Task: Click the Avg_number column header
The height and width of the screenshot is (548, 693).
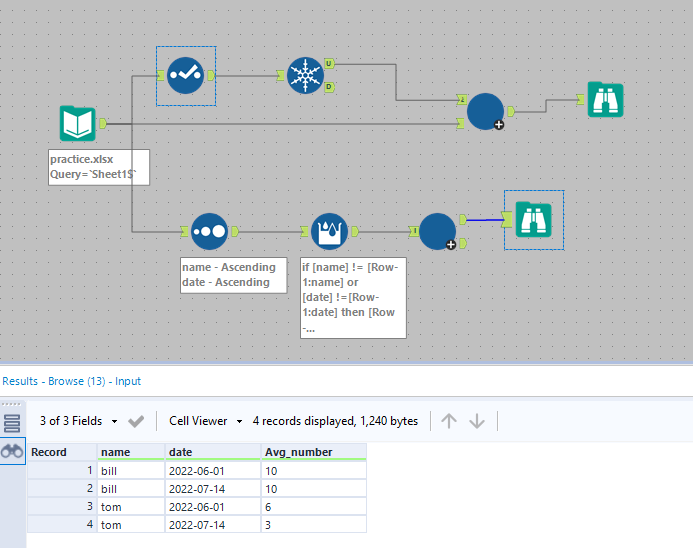Action: (x=314, y=452)
